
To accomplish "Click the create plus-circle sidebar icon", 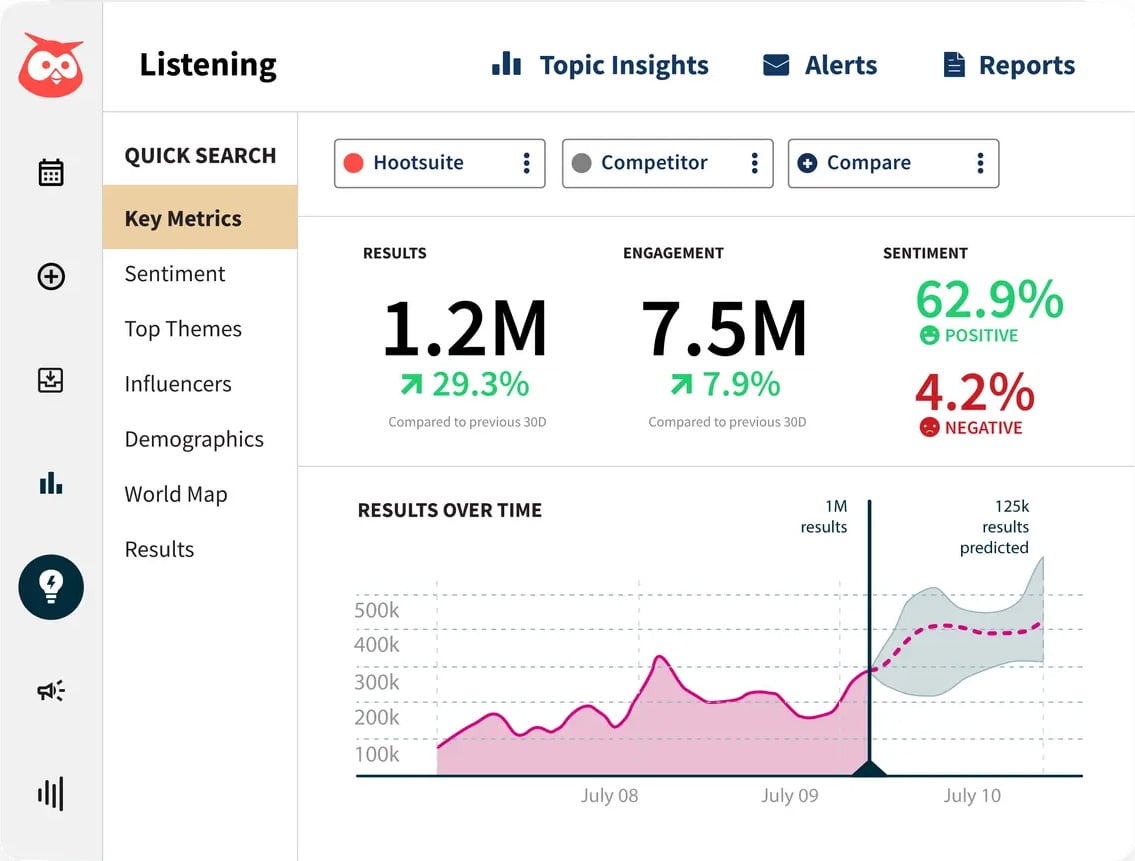I will coord(51,277).
